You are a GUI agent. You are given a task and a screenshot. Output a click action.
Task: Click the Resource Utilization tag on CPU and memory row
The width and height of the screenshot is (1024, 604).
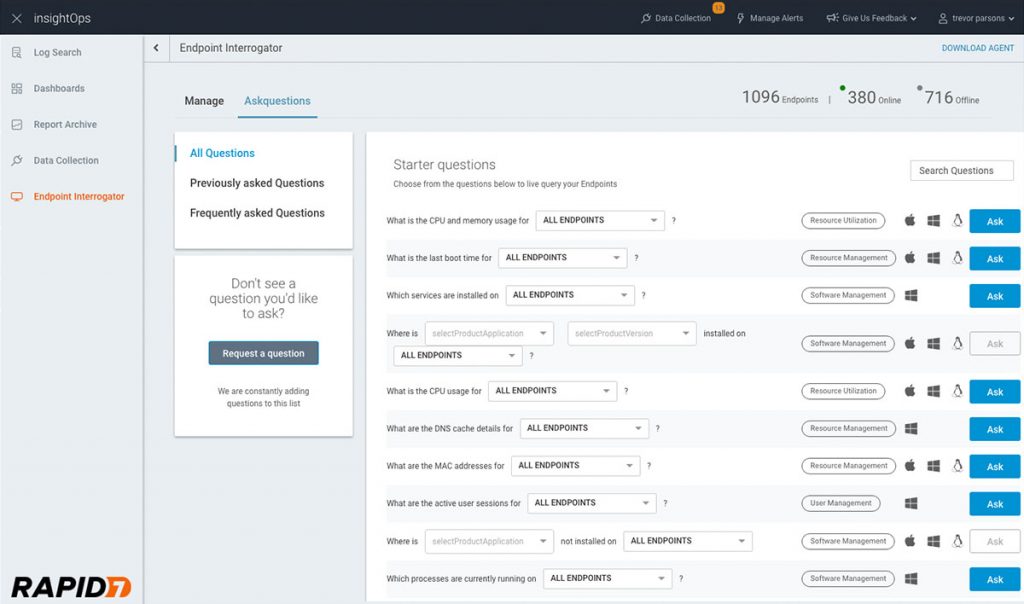point(843,221)
